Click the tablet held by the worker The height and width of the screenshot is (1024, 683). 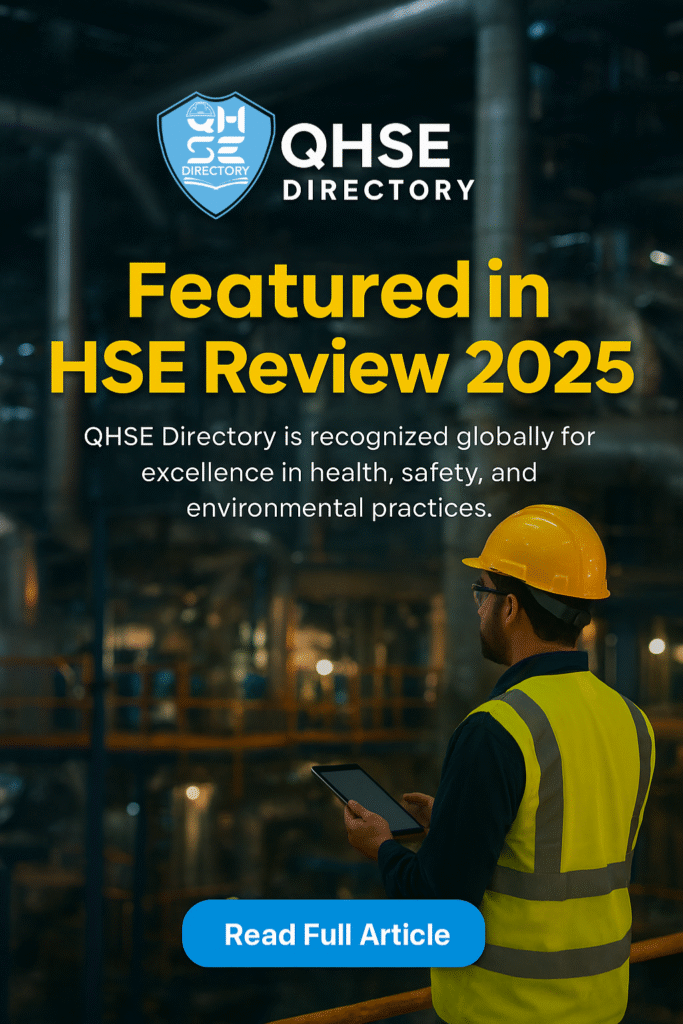(367, 798)
